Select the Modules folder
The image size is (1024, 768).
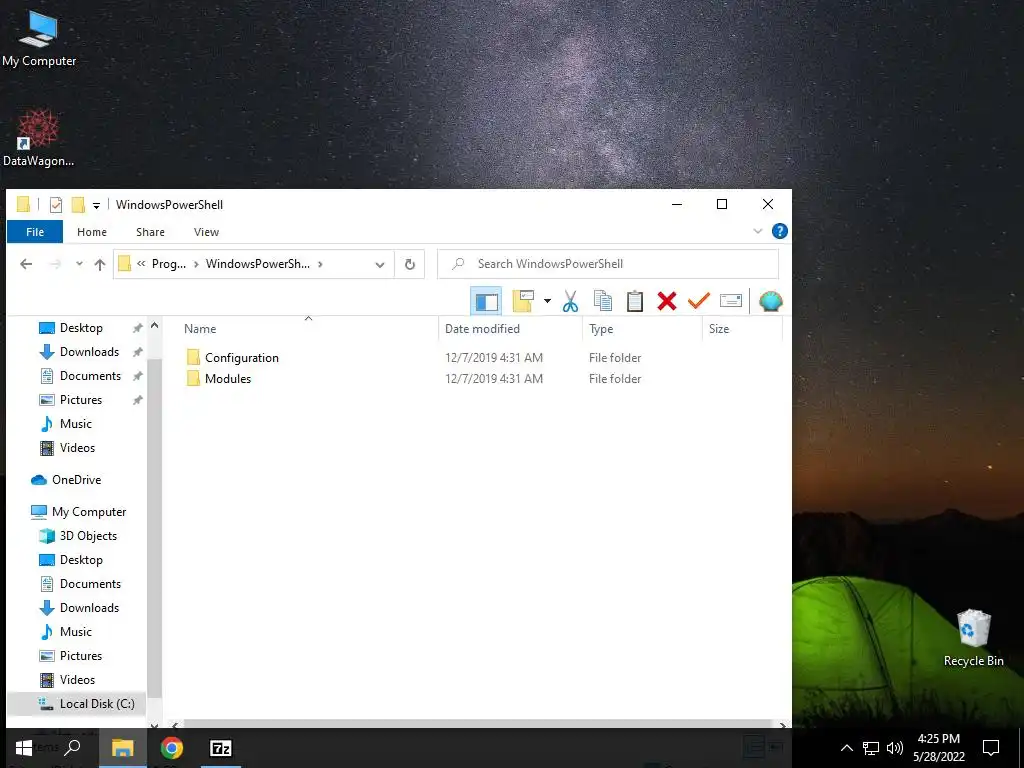point(228,379)
